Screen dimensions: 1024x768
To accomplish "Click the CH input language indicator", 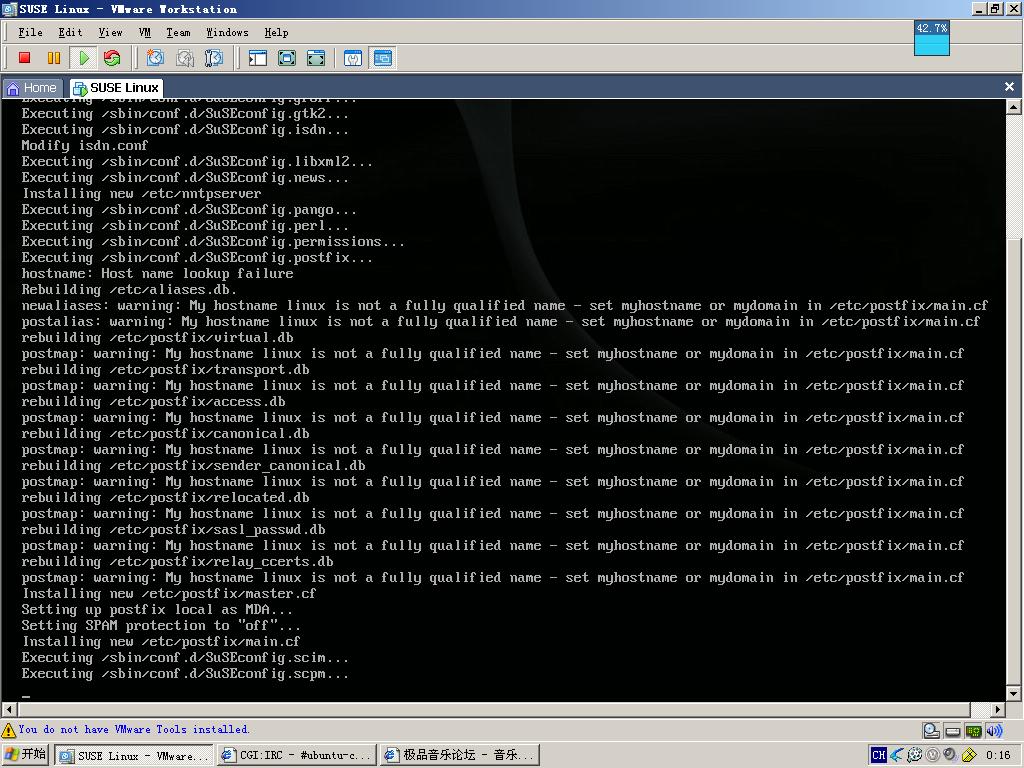I will pyautogui.click(x=878, y=755).
